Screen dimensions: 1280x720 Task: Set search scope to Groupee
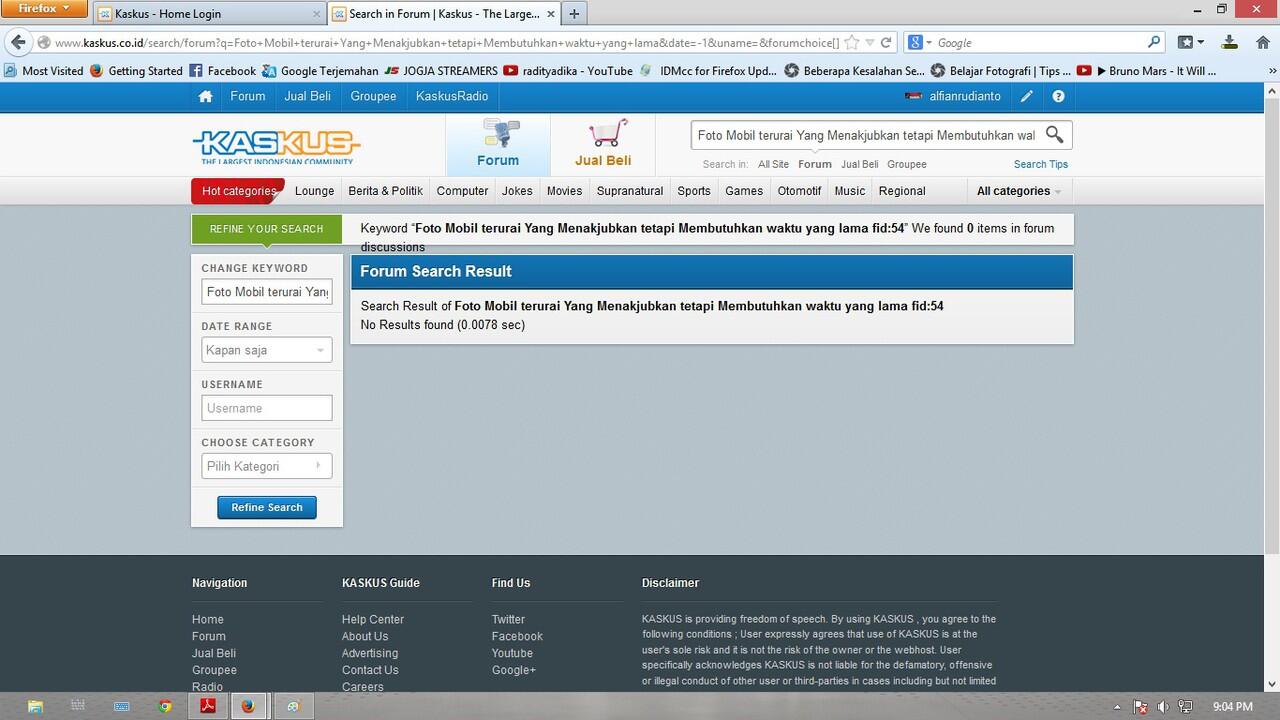point(907,164)
